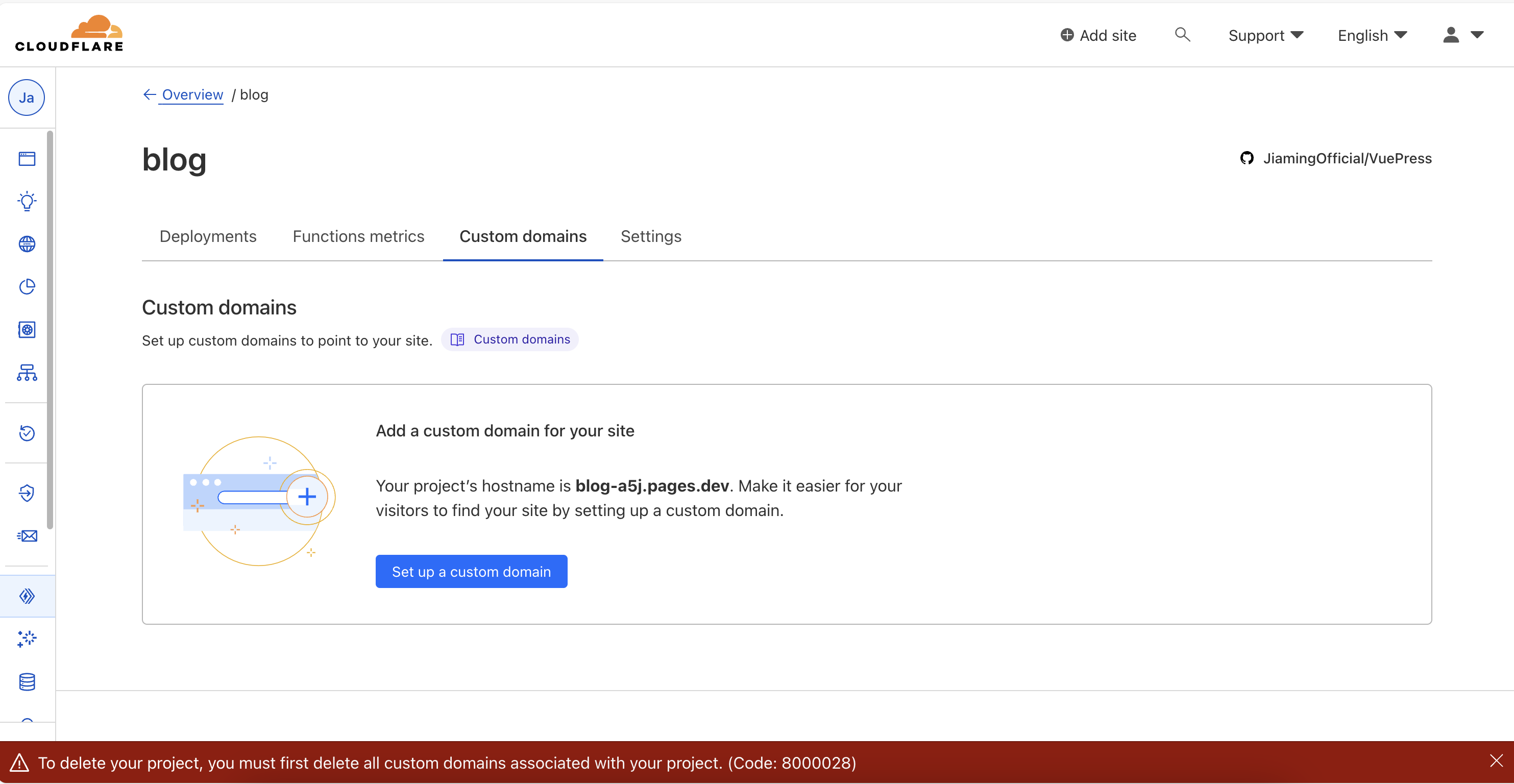
Task: Switch to the Deployments tab
Action: point(207,236)
